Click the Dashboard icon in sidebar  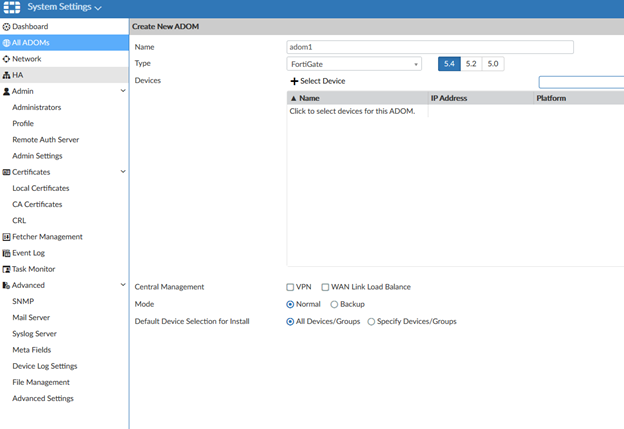[6, 26]
